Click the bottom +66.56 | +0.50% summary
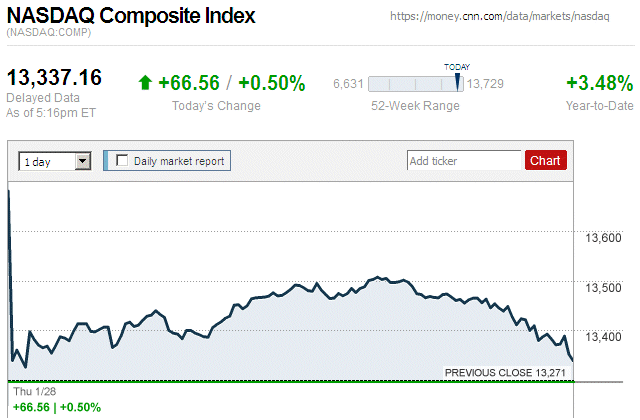Image resolution: width=640 pixels, height=420 pixels. coord(56,407)
